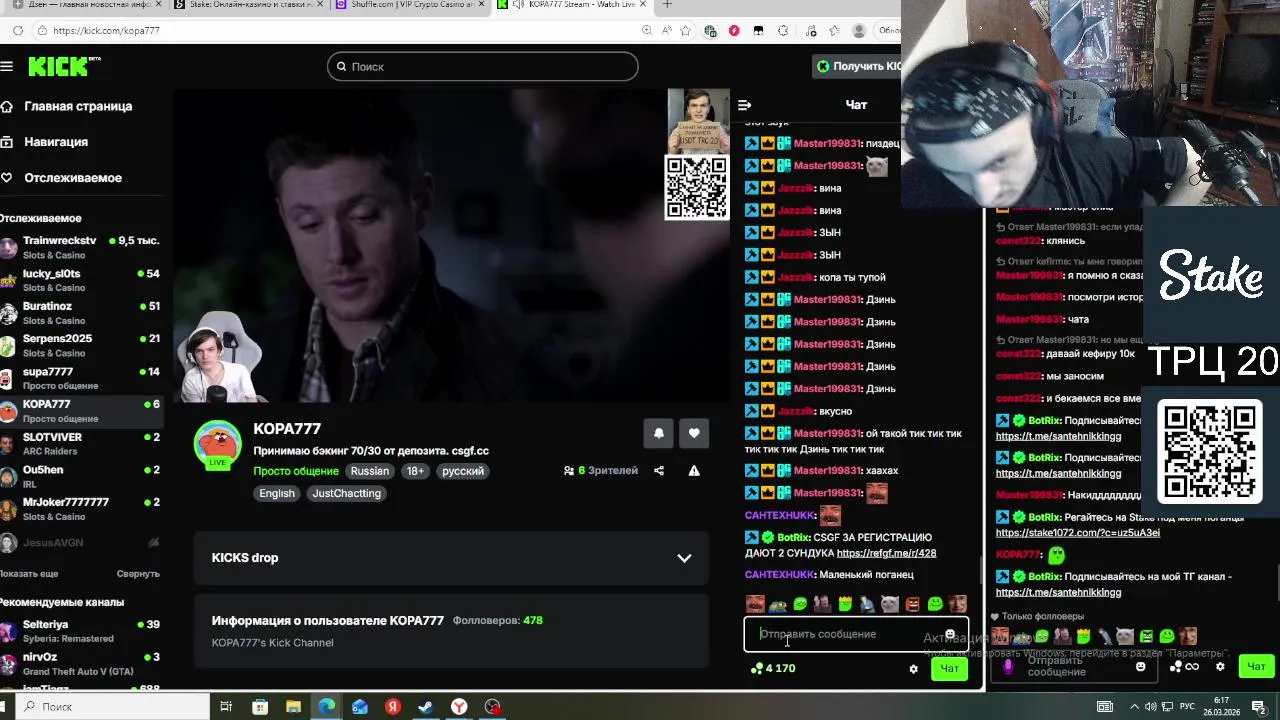Click the stake1072.com link in overlay chat
This screenshot has height=720, width=1280.
click(x=1078, y=533)
